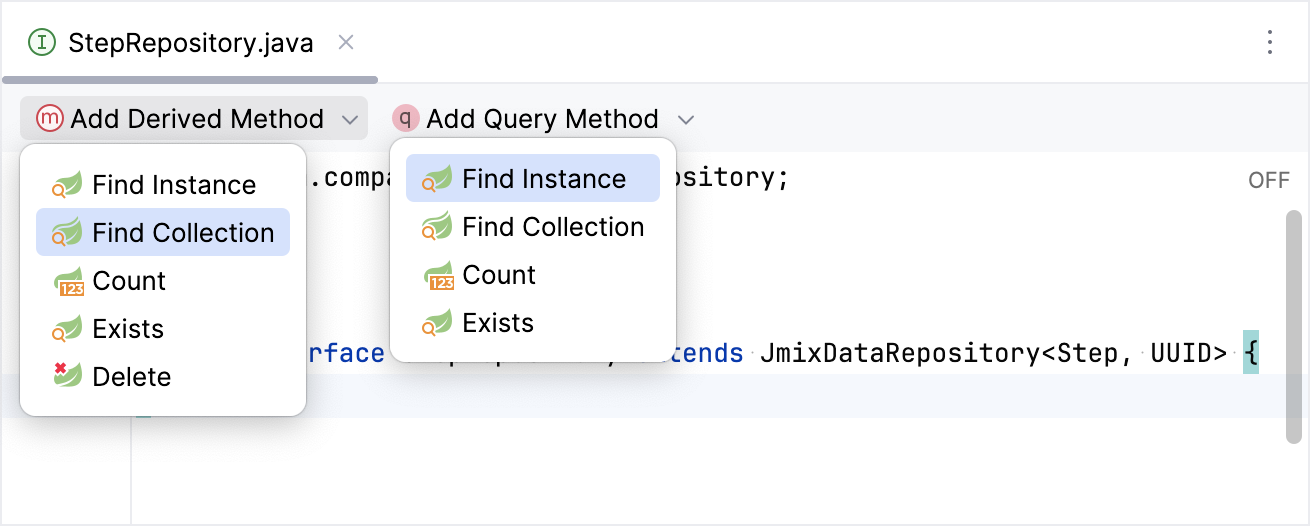Click the Add Query Method button label
This screenshot has height=526, width=1310.
(x=542, y=119)
